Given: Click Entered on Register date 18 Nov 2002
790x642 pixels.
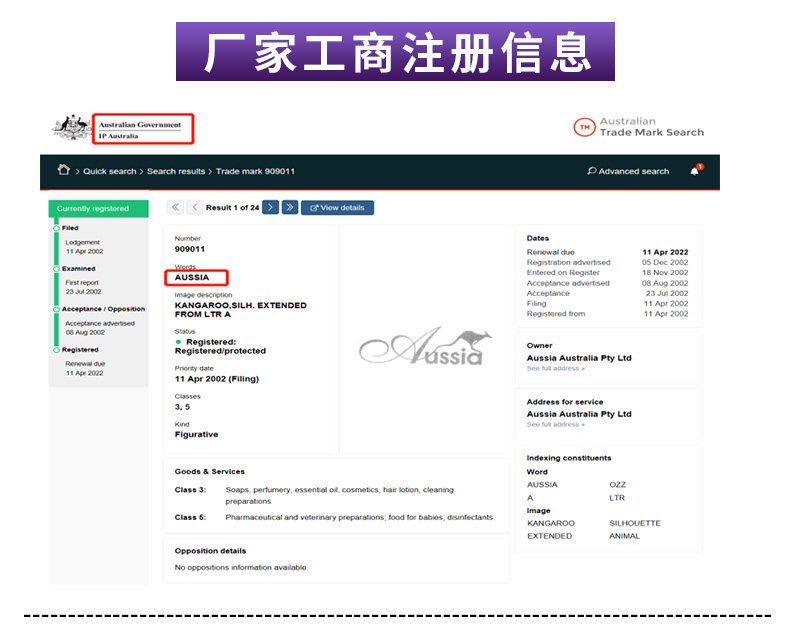Looking at the screenshot, I should click(x=665, y=272).
